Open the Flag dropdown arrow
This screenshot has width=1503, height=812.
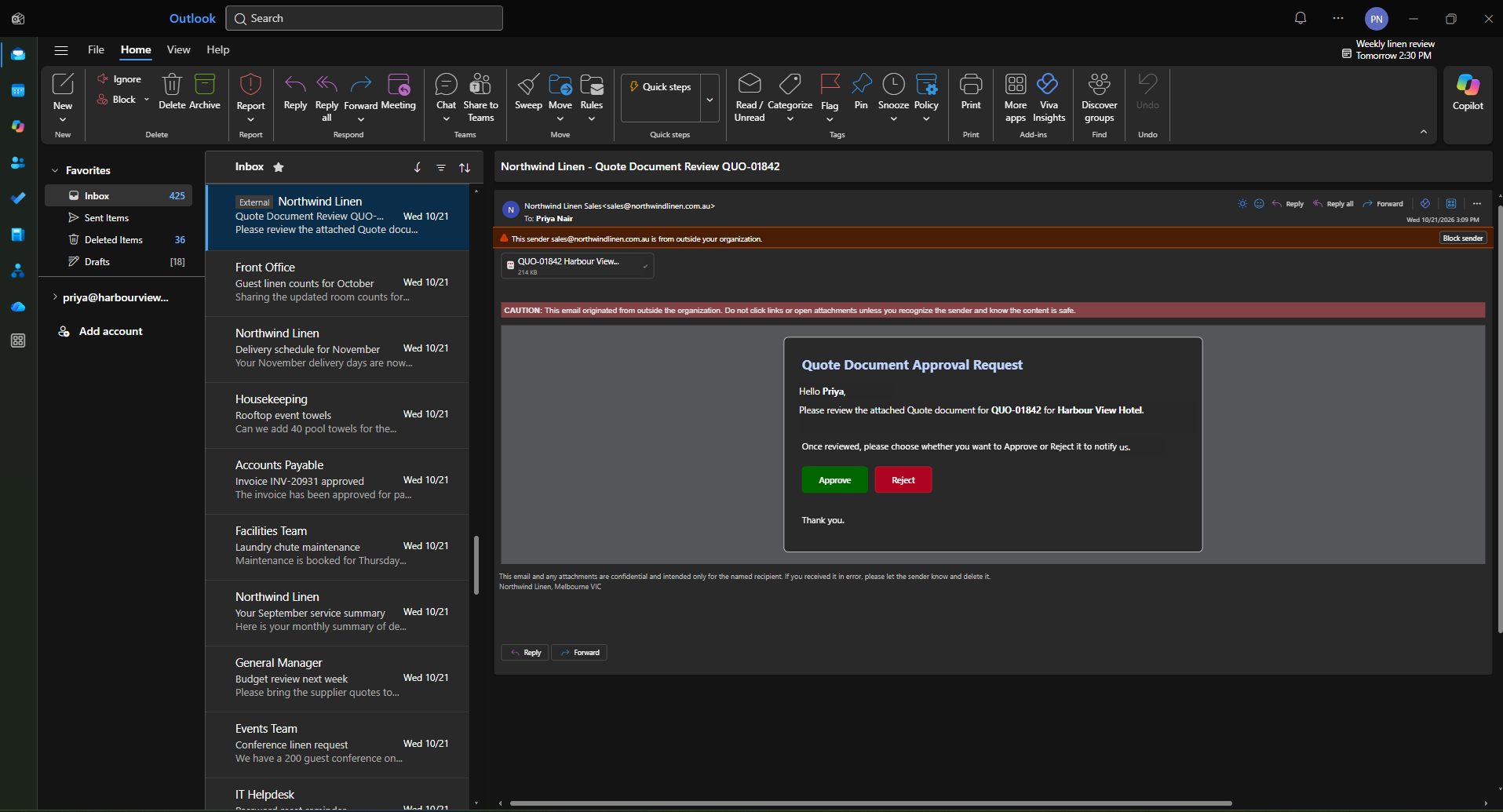(830, 119)
